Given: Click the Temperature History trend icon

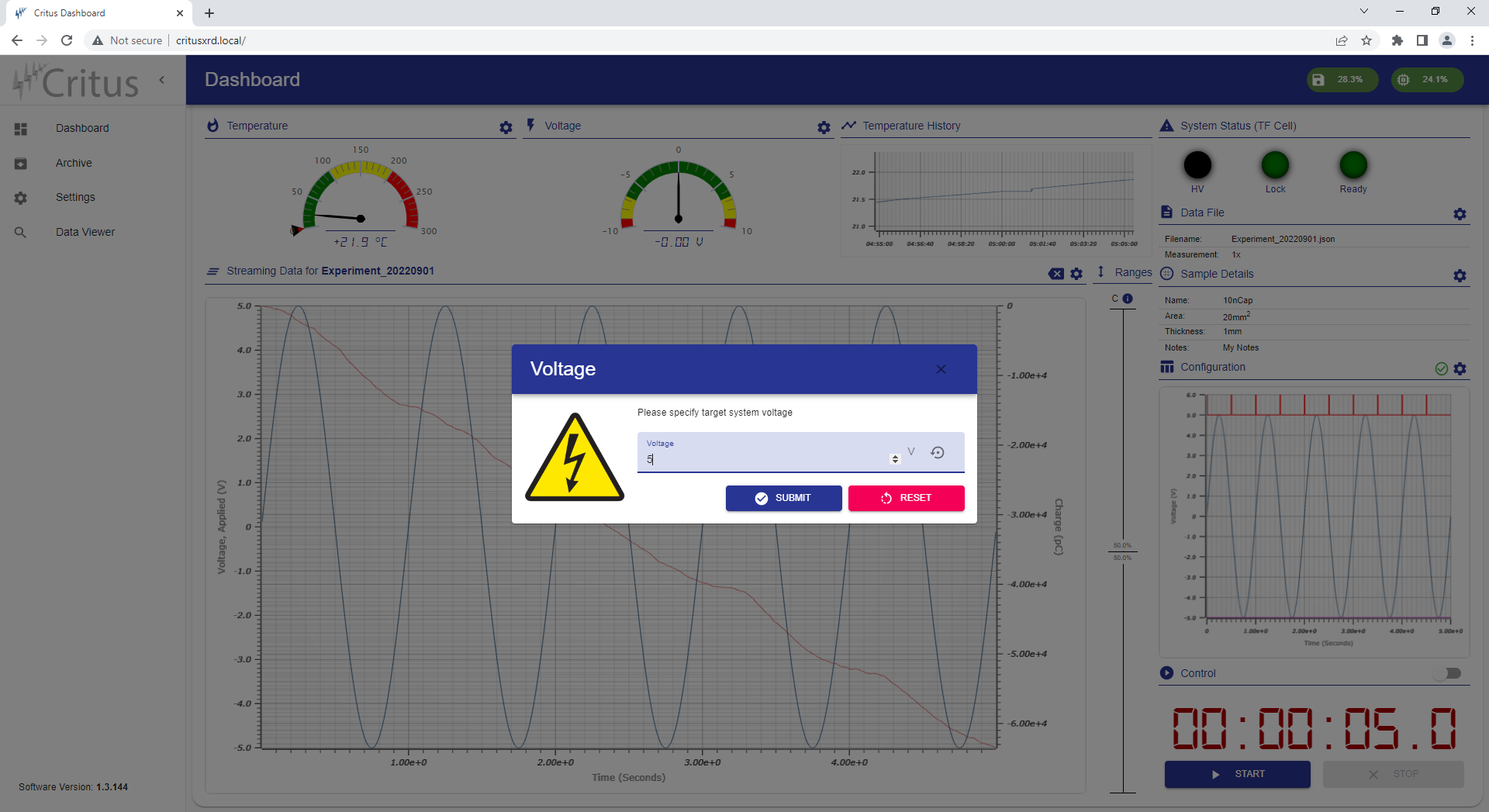Looking at the screenshot, I should coord(849,125).
